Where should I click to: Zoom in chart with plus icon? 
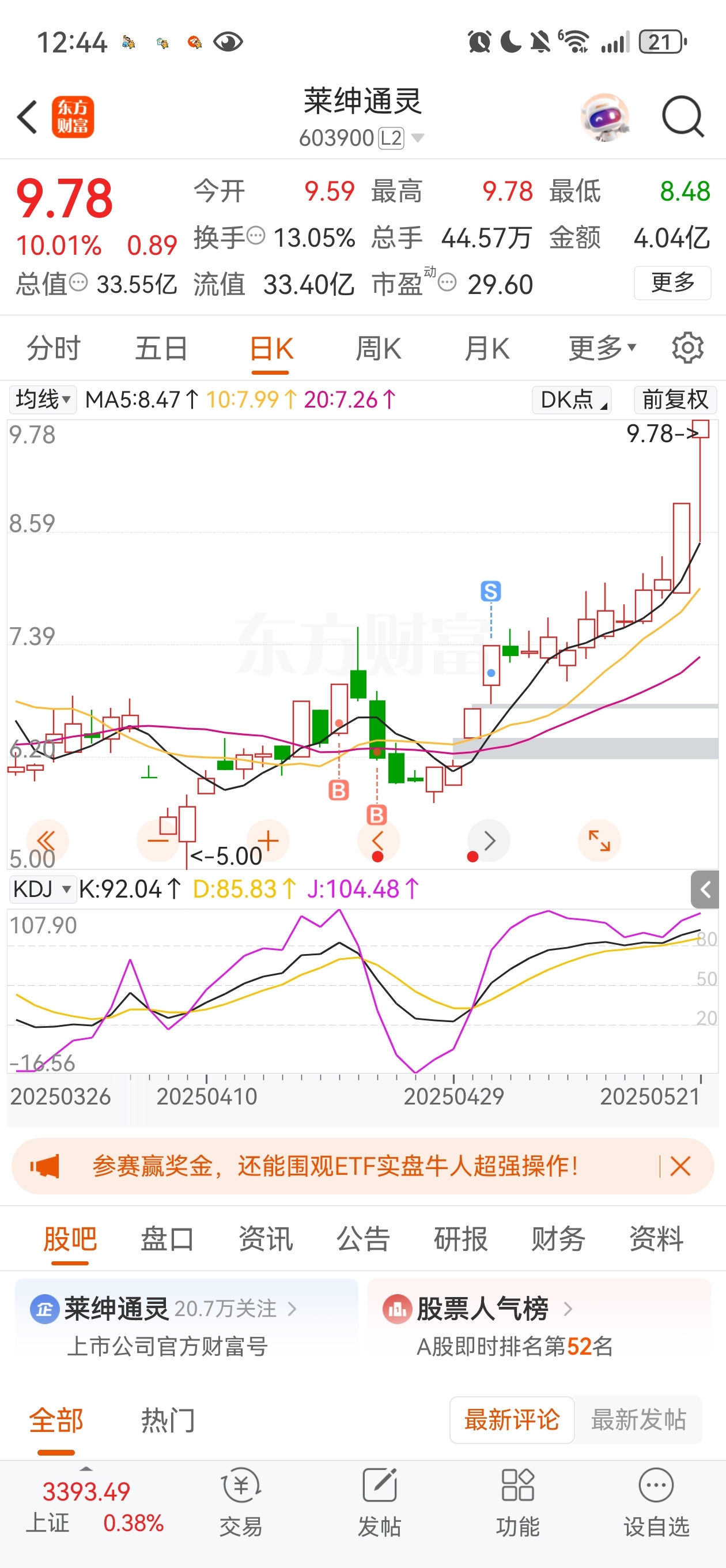tap(268, 840)
